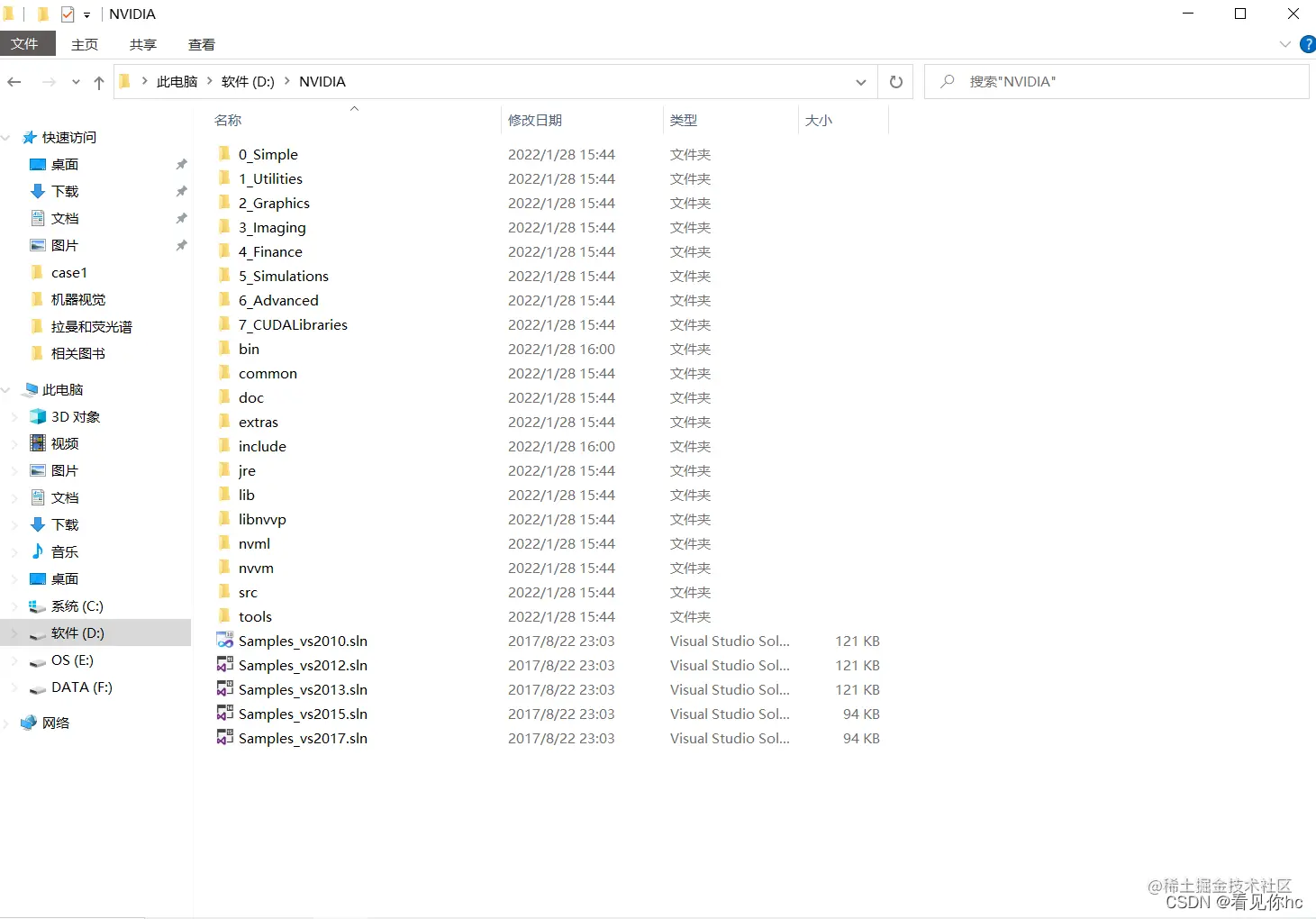Screen dimensions: 1316x919
Task: Click the 音乐 music note icon
Action: (38, 551)
